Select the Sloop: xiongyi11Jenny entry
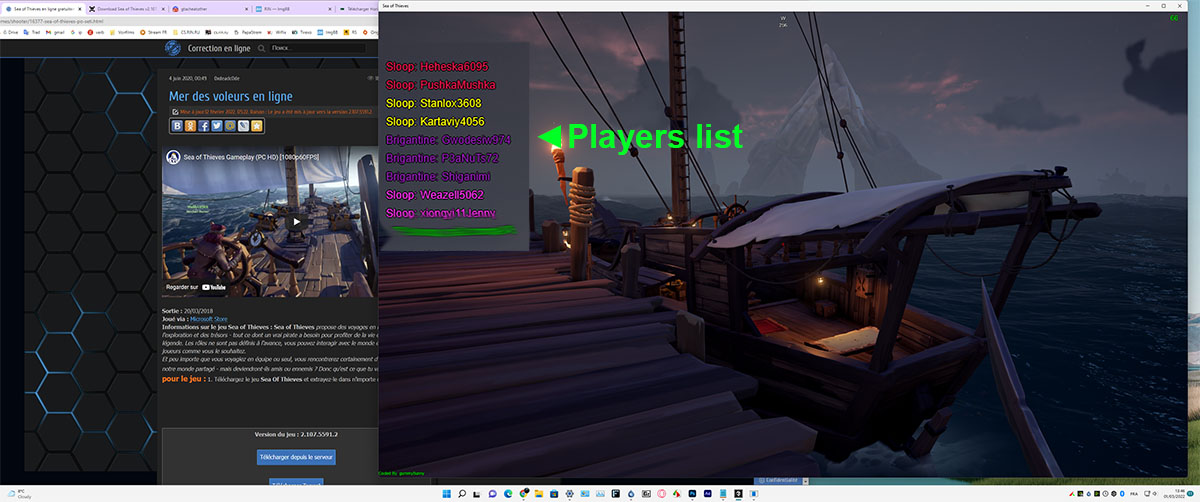The height and width of the screenshot is (502, 1200). pos(440,214)
